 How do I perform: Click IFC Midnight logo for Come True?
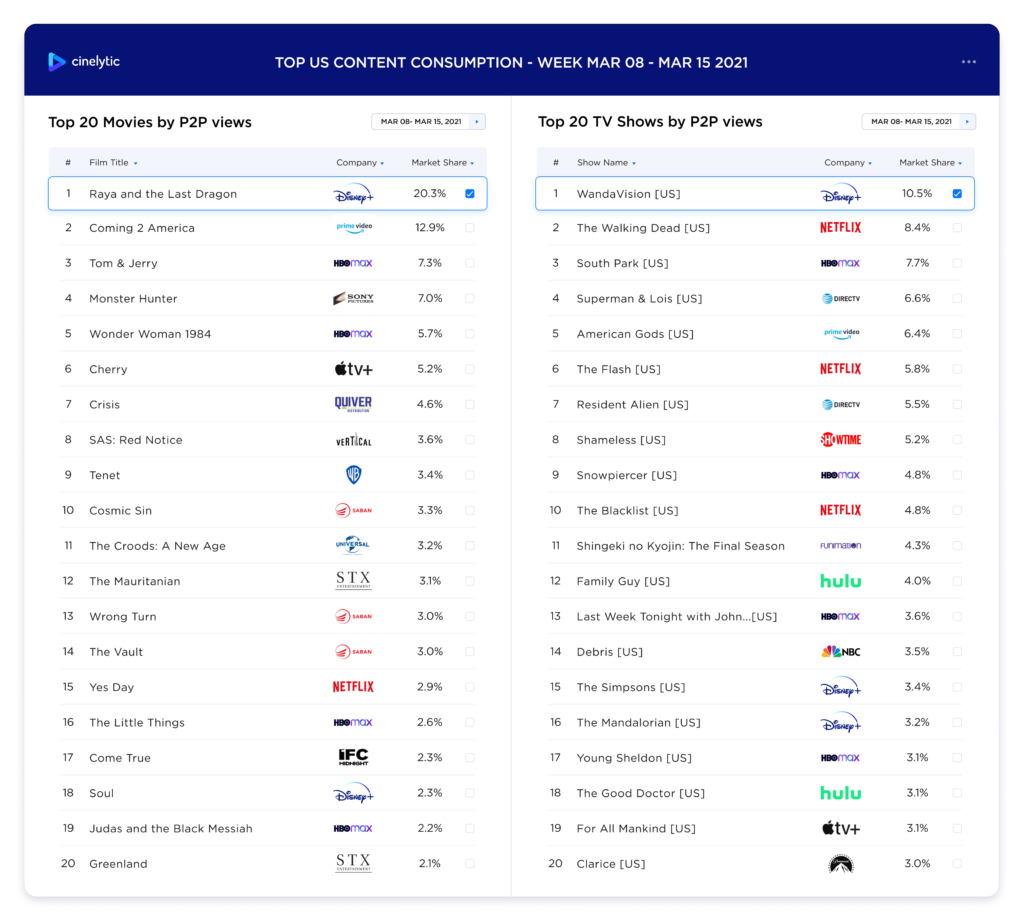coord(353,757)
